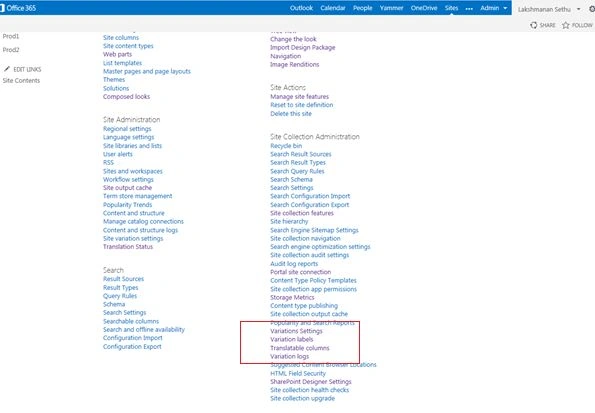Open Prod1 in left navigation
Screen dimensions: 595x413
[11, 36]
